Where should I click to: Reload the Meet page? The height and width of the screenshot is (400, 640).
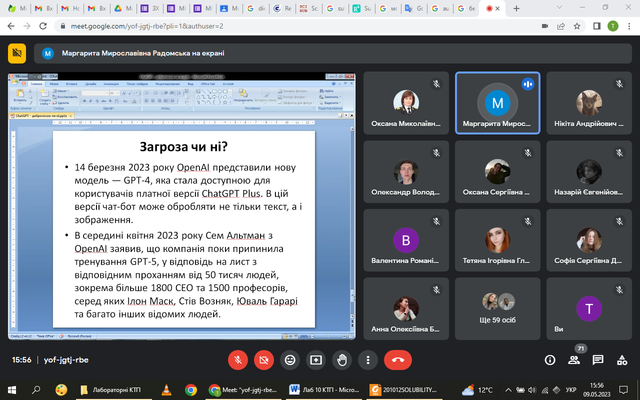coord(44,24)
